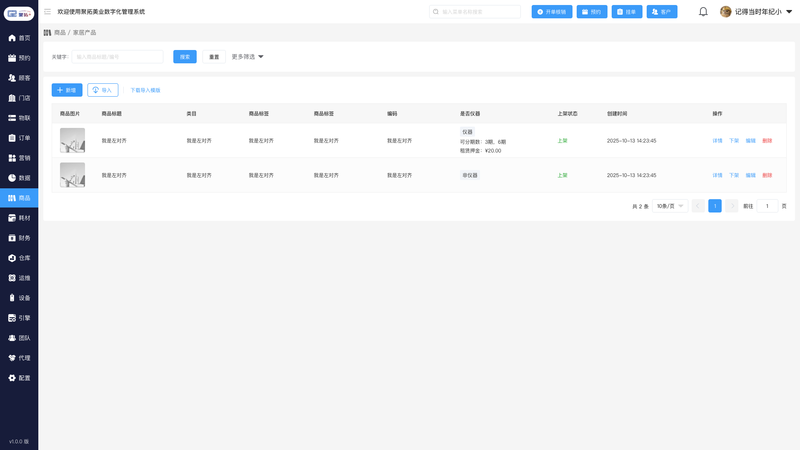
Task: Click 删除 in the 仪器 row
Action: click(x=767, y=141)
